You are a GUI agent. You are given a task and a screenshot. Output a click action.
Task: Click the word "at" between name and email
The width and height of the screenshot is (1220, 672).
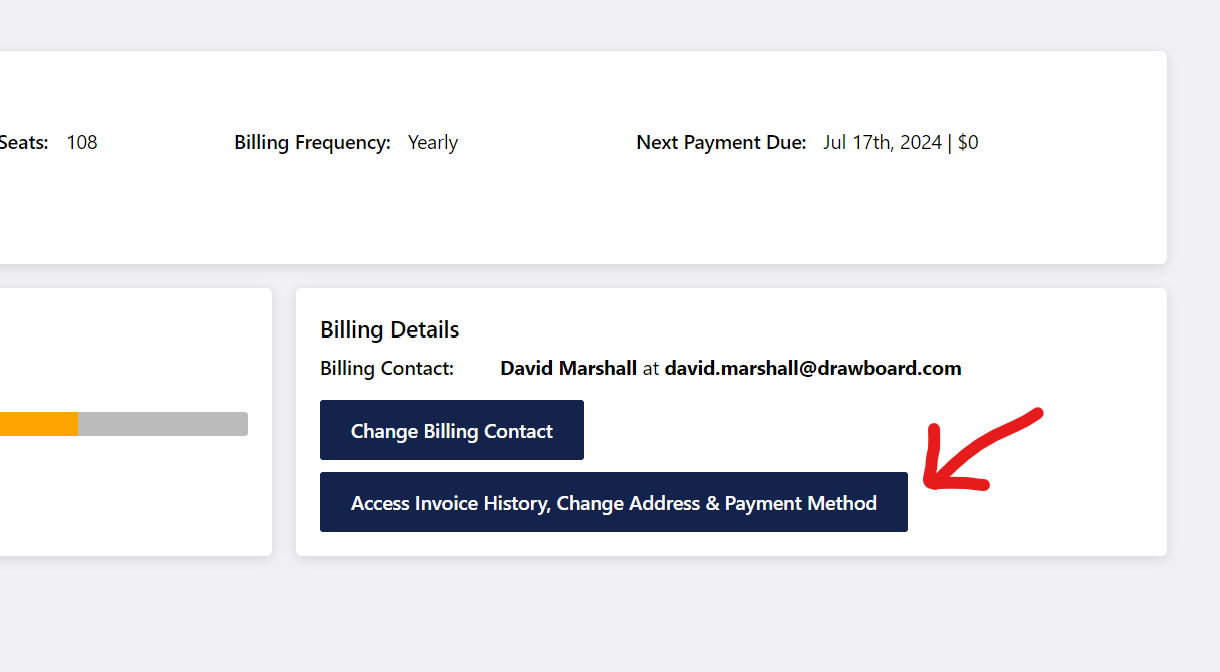(651, 368)
